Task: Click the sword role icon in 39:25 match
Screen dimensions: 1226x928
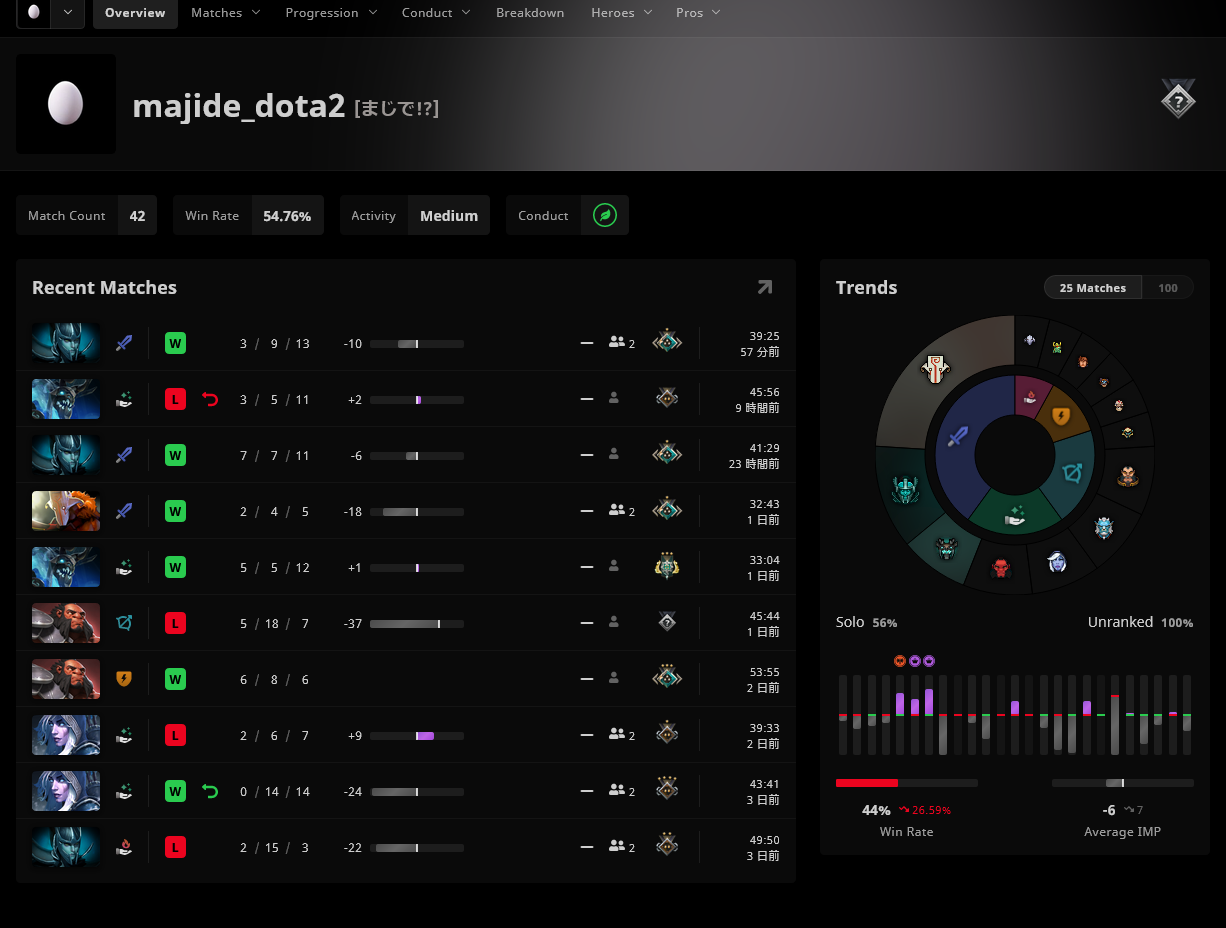Action: point(124,343)
